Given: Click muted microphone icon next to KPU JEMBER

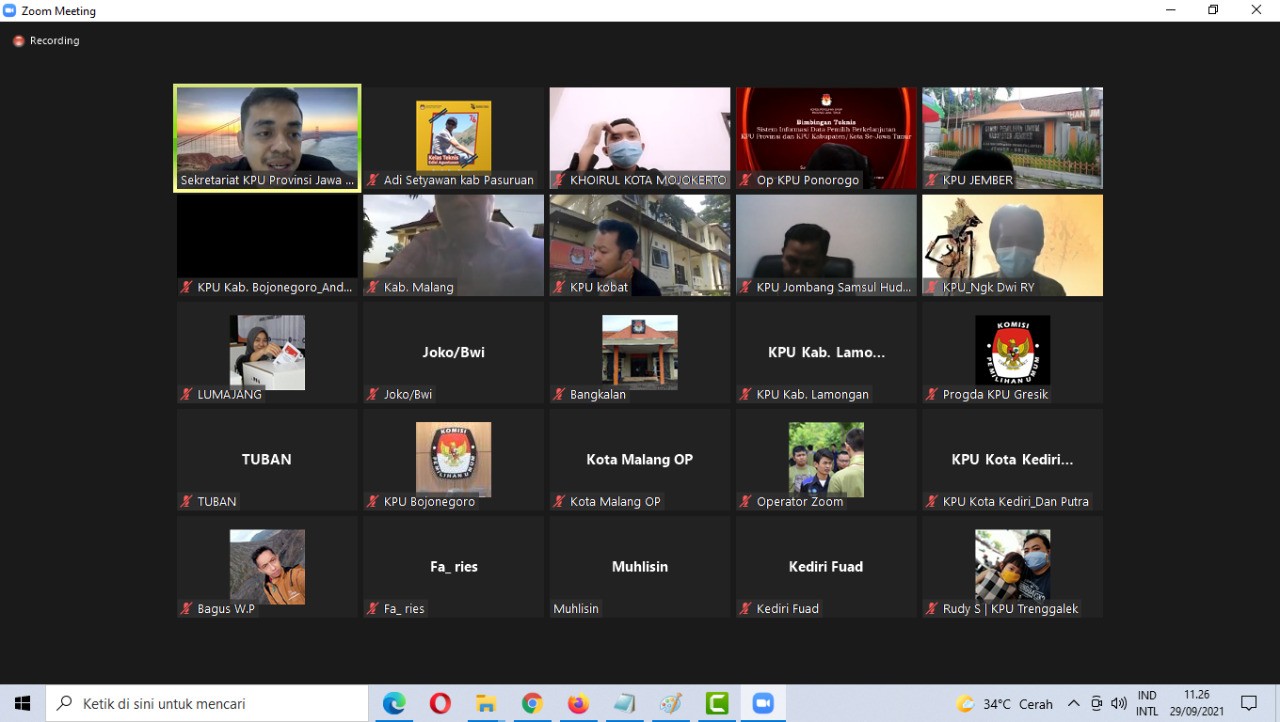Looking at the screenshot, I should pos(931,181).
